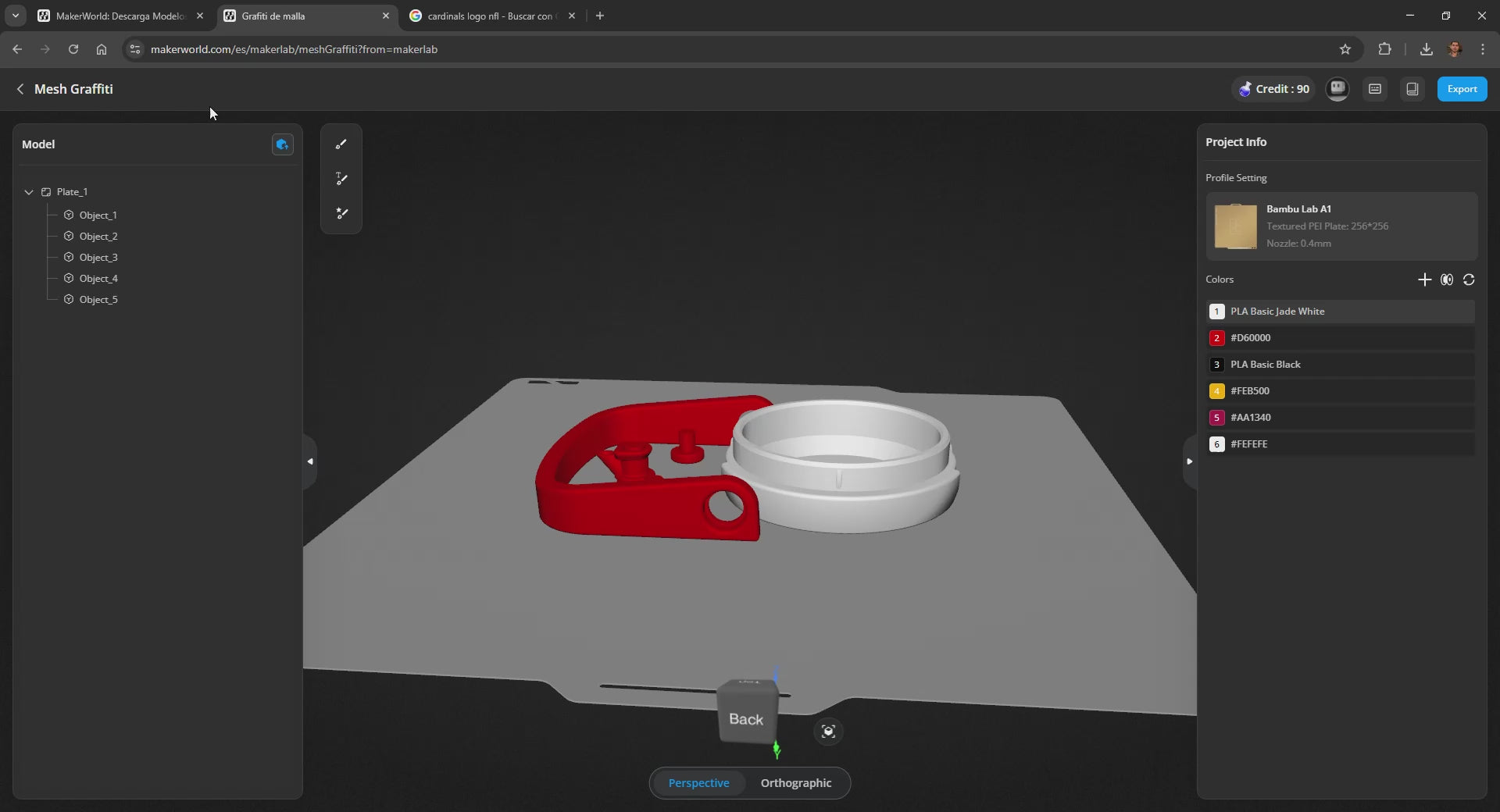Click the Credit : 90 indicator

(x=1273, y=89)
